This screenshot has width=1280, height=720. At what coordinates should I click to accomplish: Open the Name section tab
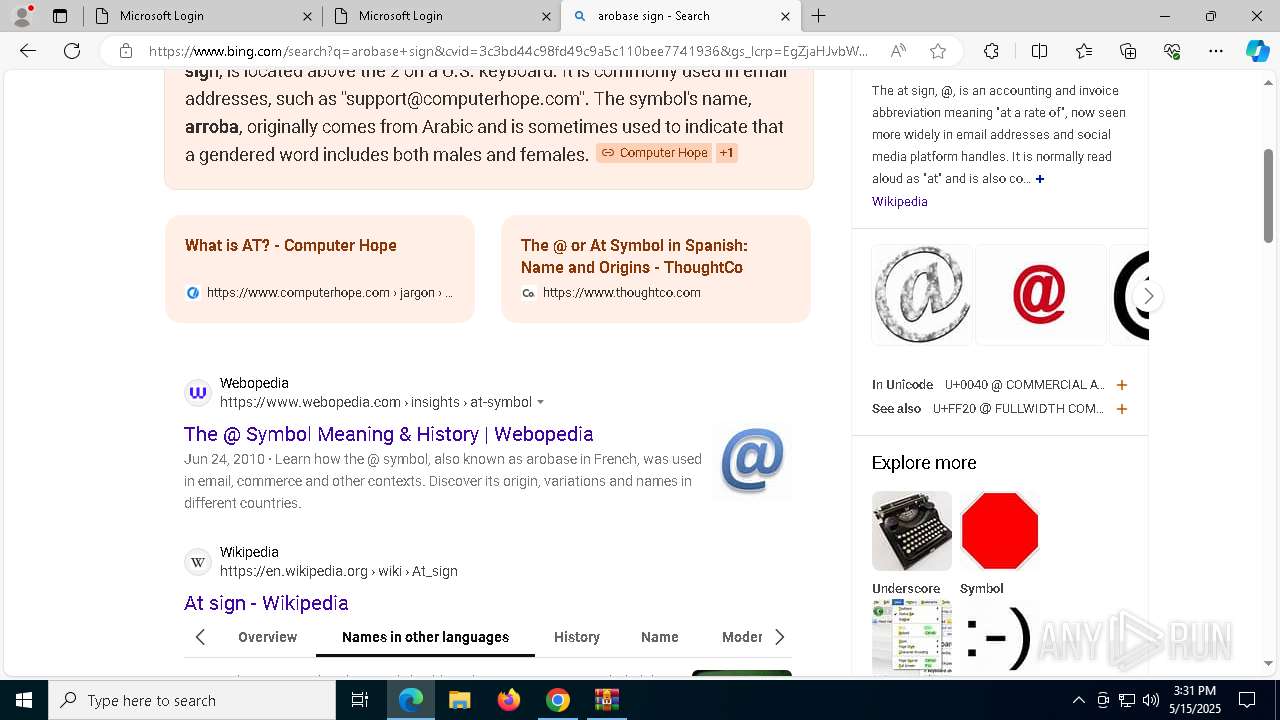click(659, 637)
